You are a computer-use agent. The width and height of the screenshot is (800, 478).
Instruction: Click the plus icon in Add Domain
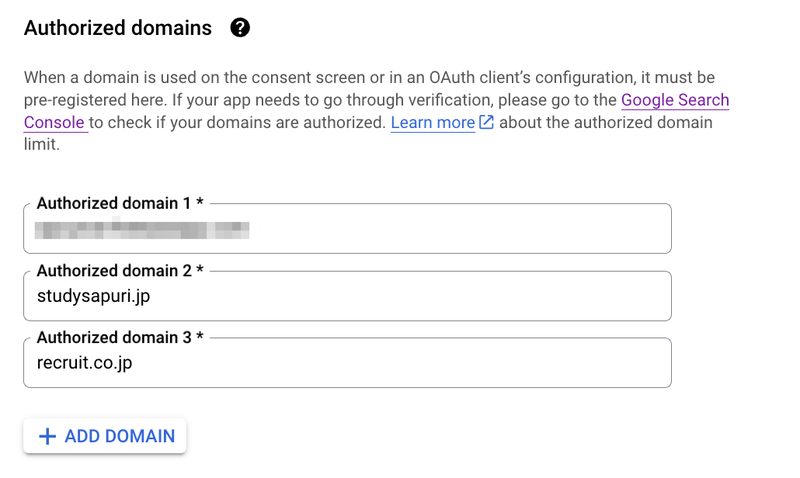pos(47,436)
